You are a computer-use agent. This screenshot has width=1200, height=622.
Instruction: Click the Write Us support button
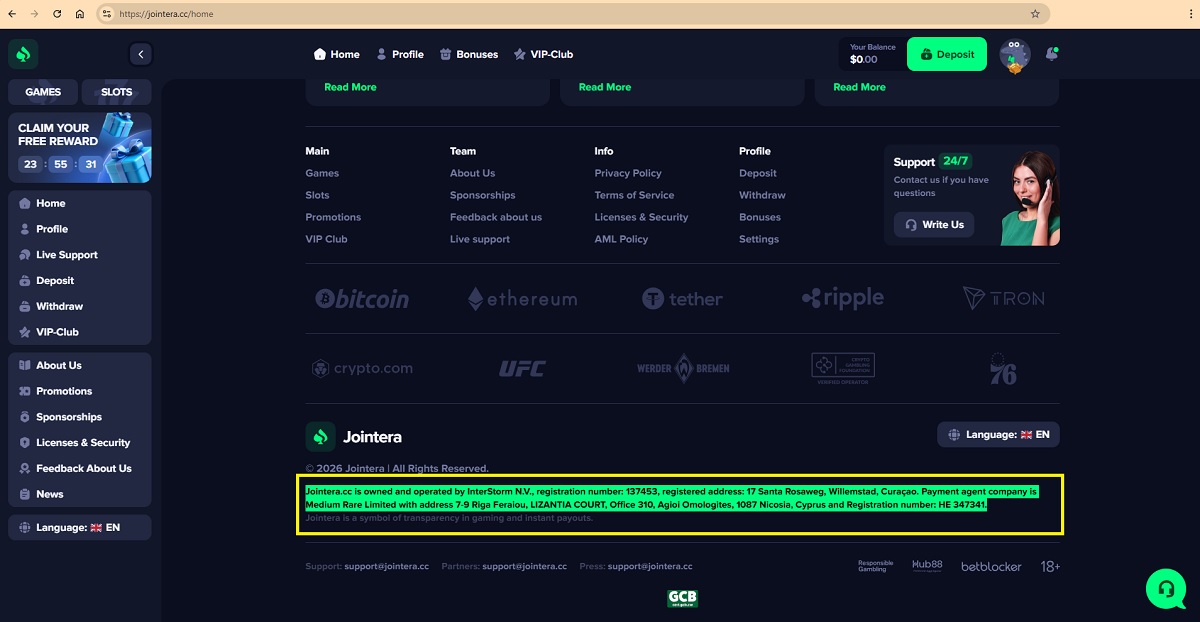click(x=934, y=225)
